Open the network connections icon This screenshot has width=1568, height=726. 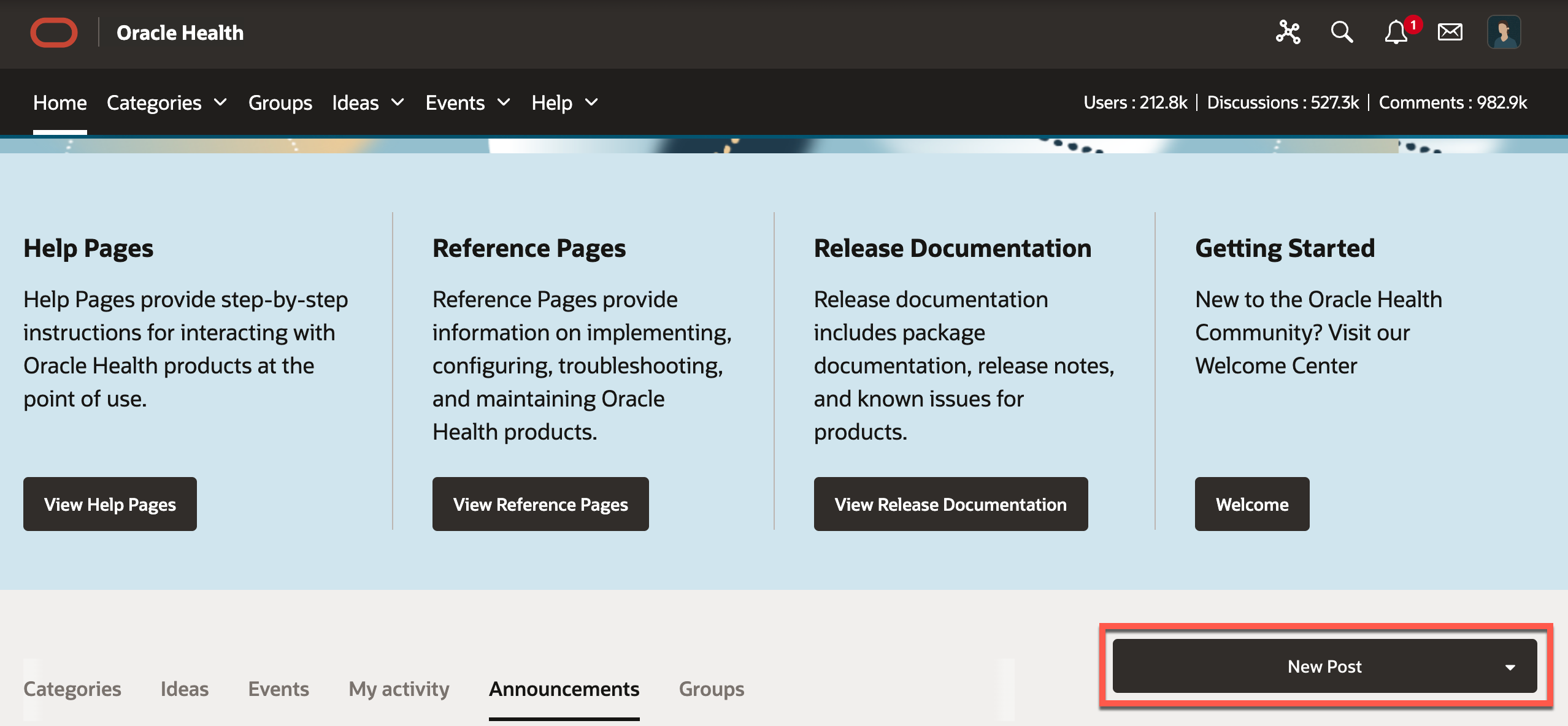(x=1288, y=32)
